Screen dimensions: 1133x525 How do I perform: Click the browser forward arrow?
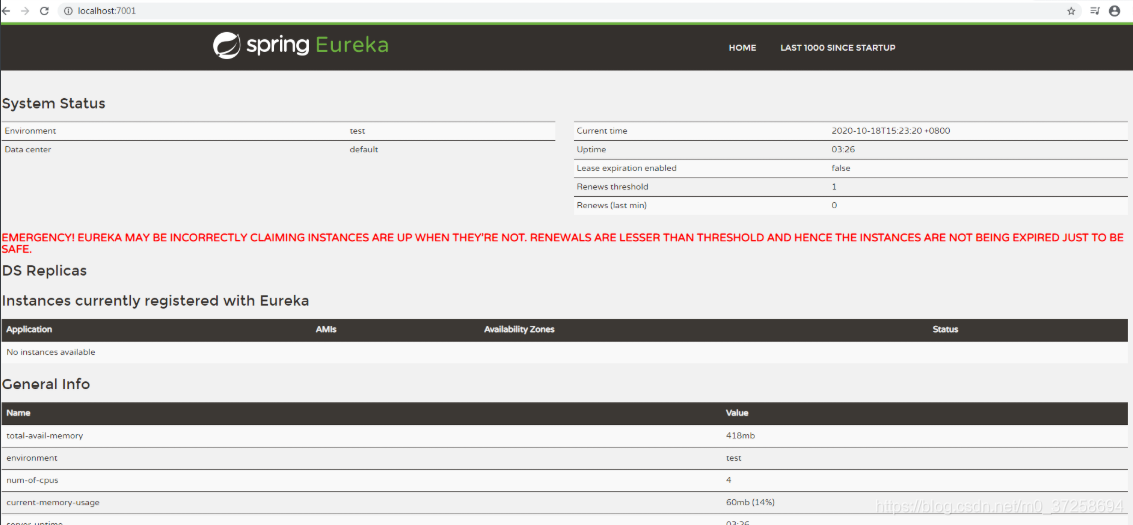[x=25, y=11]
